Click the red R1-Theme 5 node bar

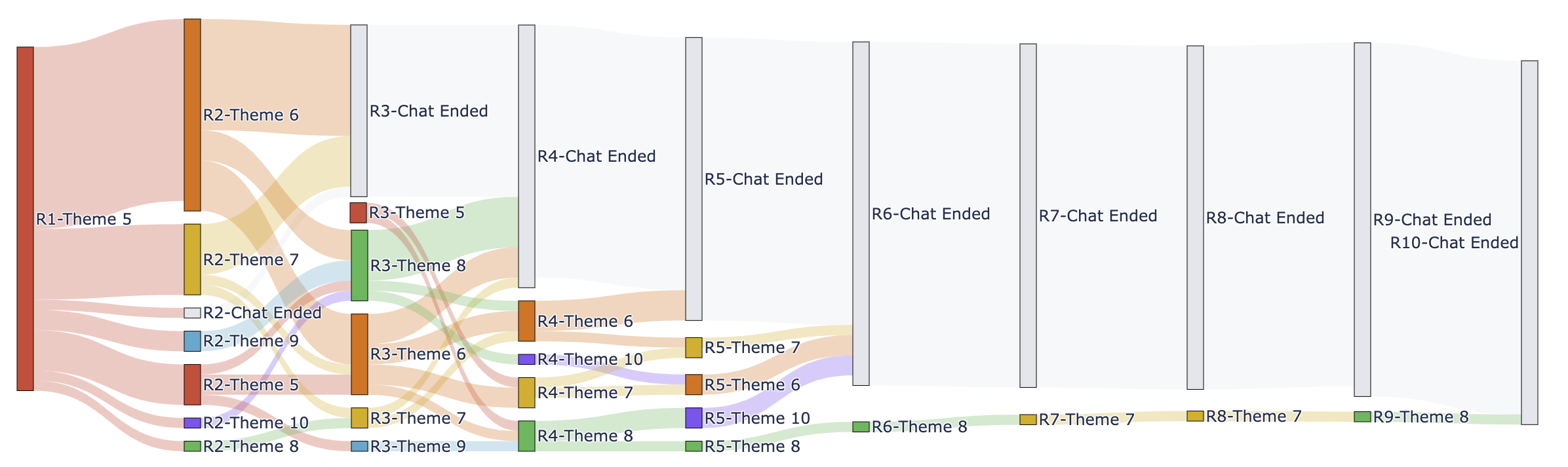[x=25, y=218]
